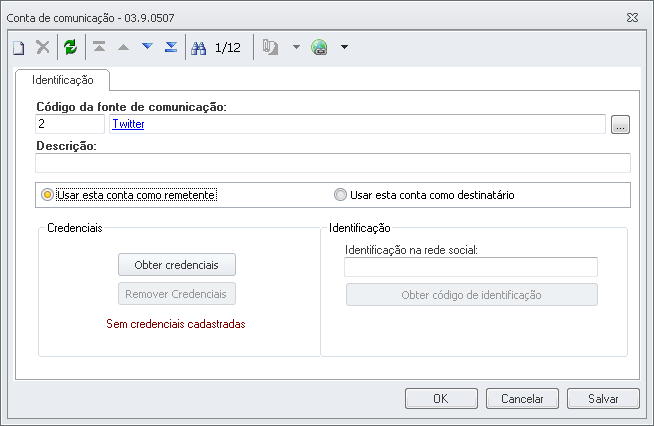
Task: Click the new record icon
Action: click(19, 47)
